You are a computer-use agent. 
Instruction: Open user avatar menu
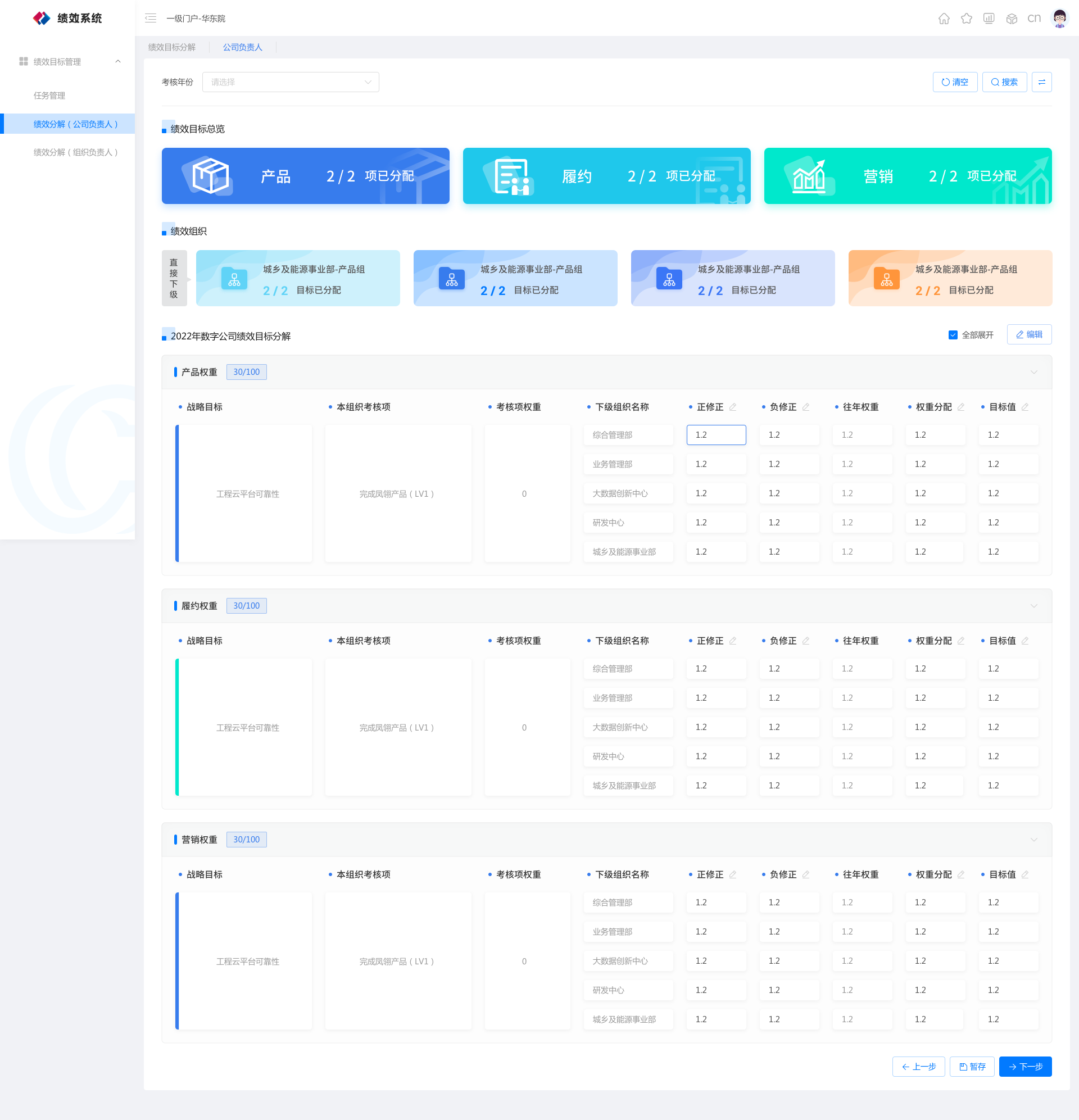(1059, 19)
